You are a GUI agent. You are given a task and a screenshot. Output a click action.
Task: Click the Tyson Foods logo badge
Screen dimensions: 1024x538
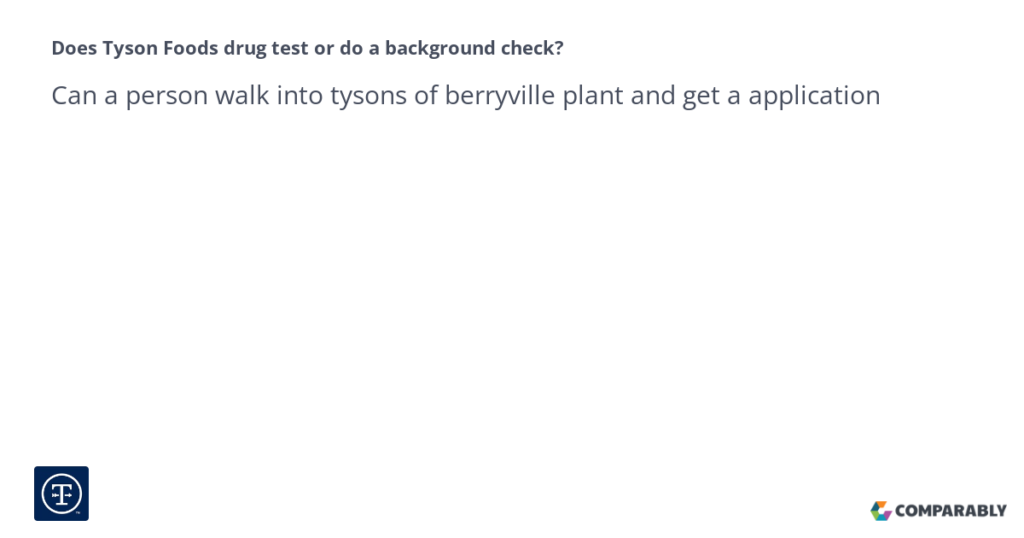(61, 494)
